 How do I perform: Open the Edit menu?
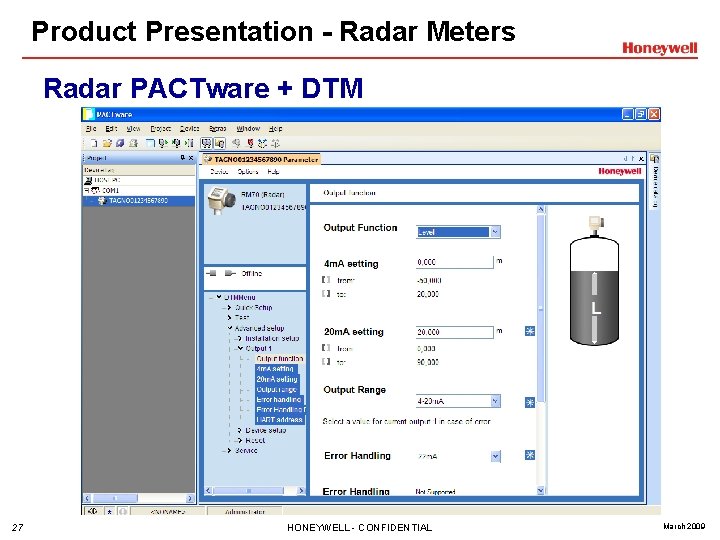111,129
